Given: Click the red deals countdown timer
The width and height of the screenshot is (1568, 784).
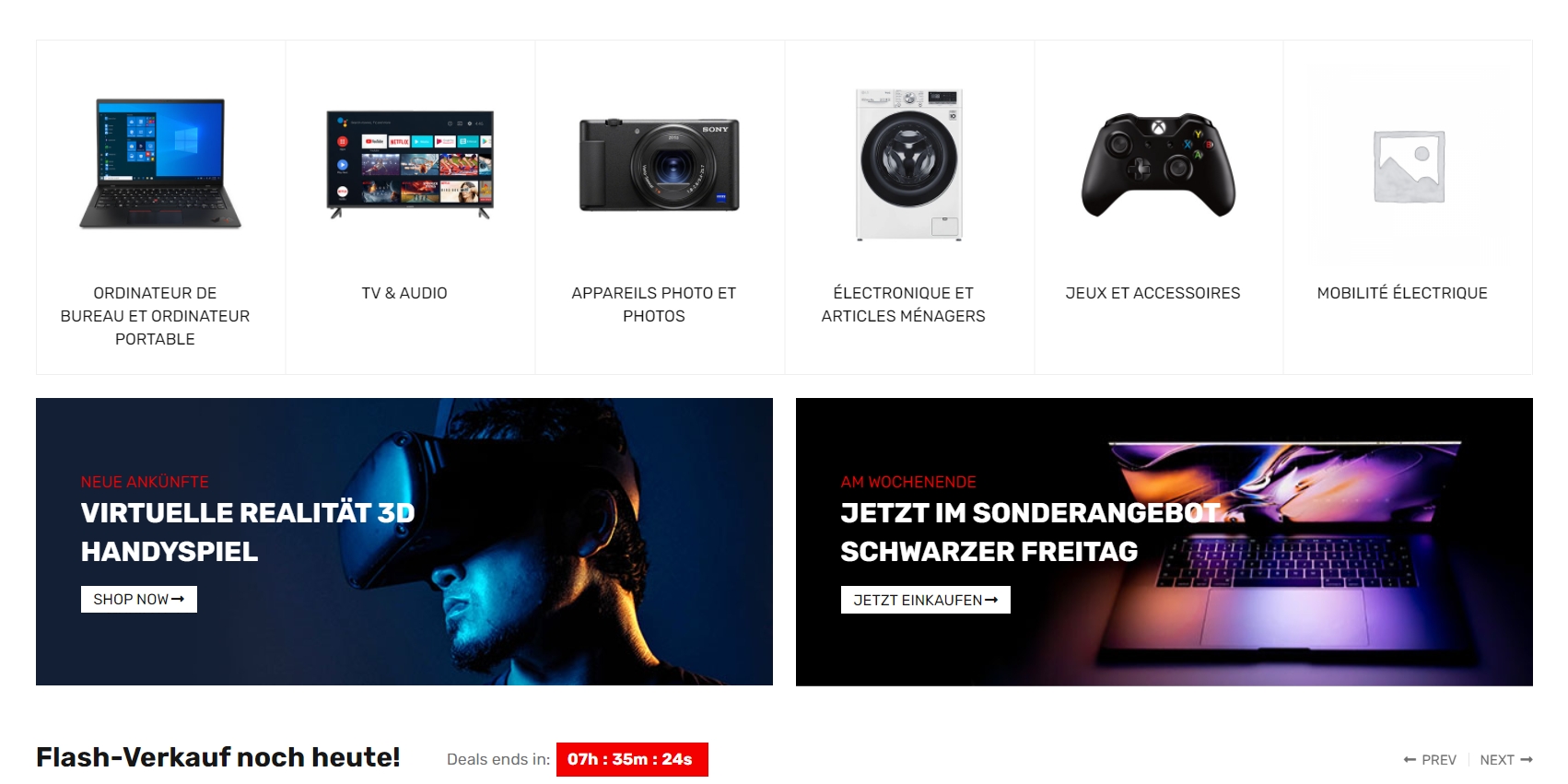Looking at the screenshot, I should tap(632, 759).
